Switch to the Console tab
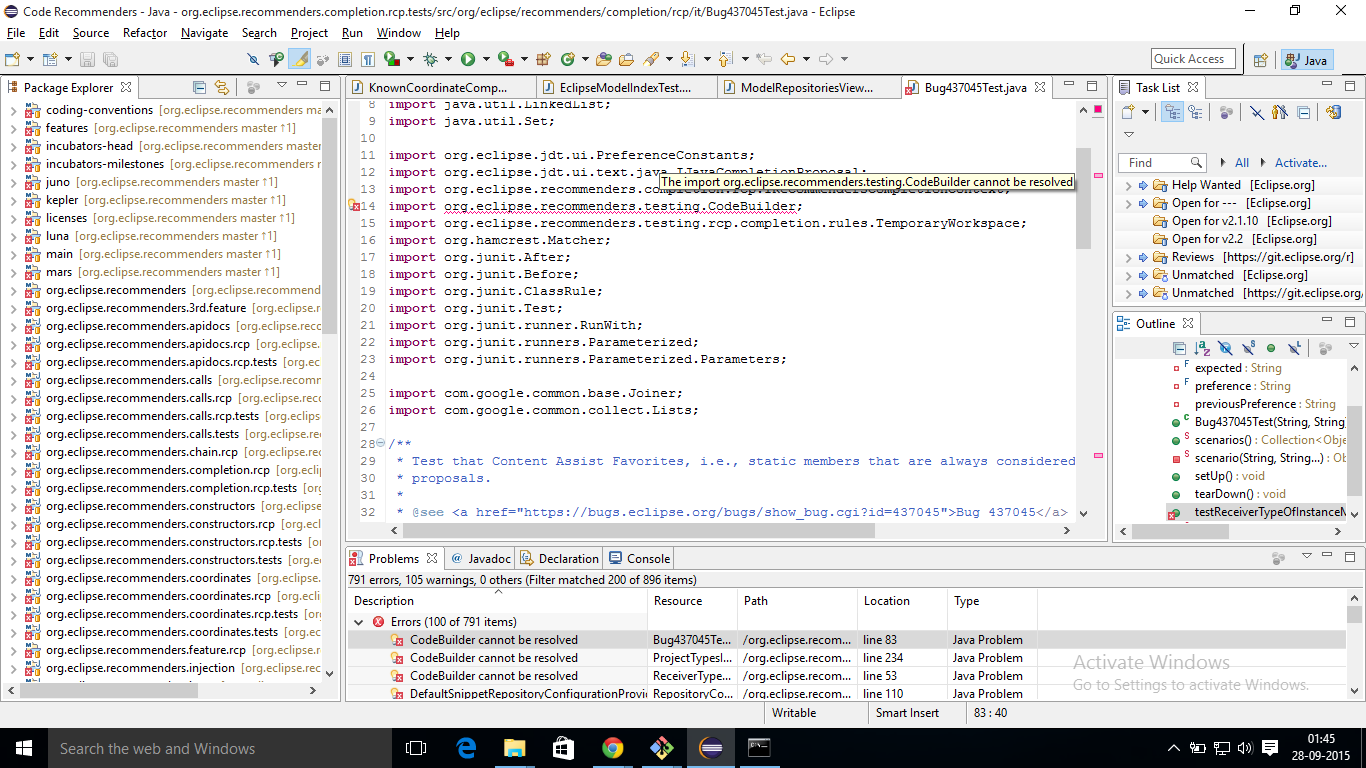The image size is (1366, 768). pyautogui.click(x=639, y=559)
